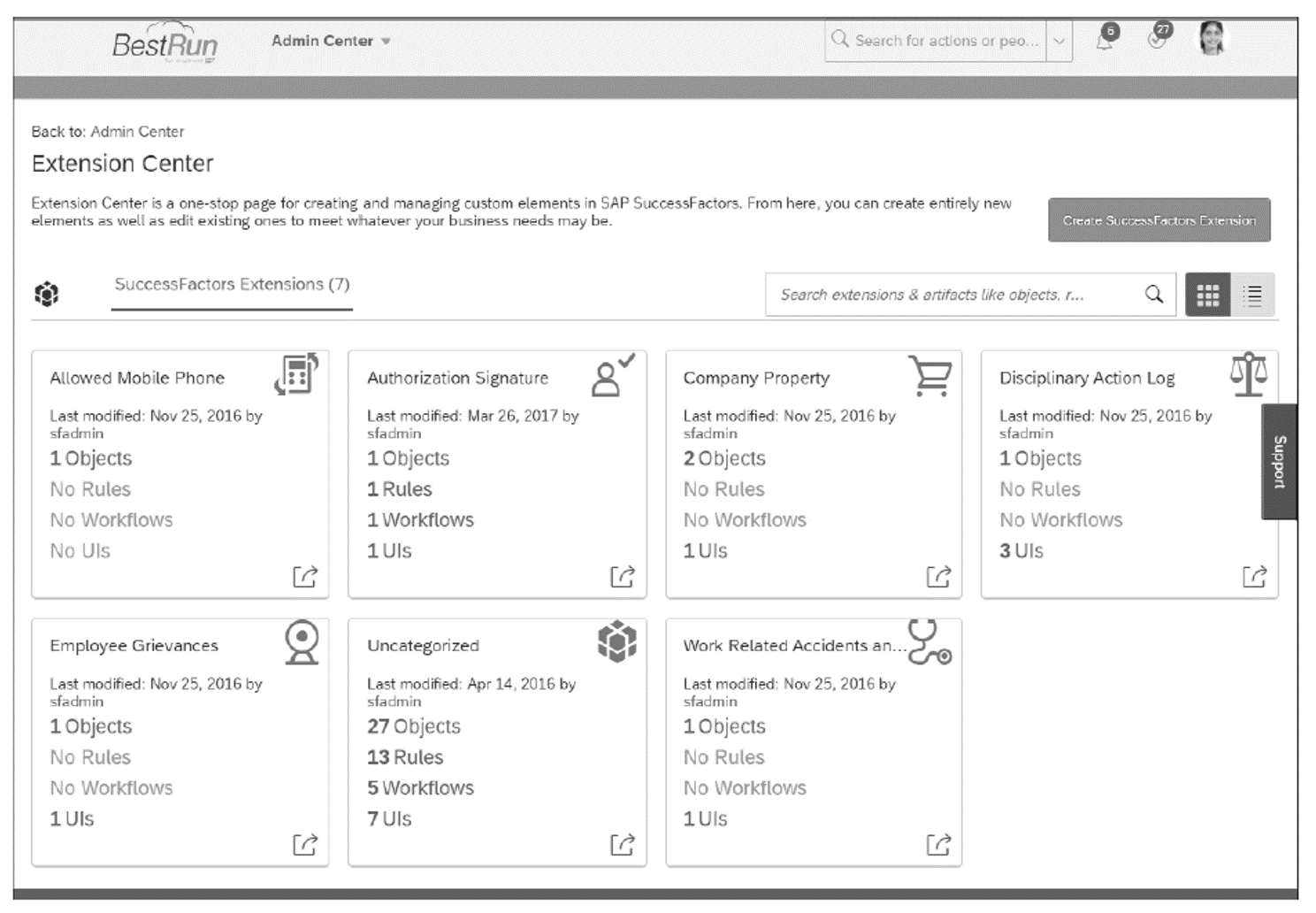Viewport: 1316px width, 913px height.
Task: Click Create SuccessFactors Extension button
Action: point(1159,220)
